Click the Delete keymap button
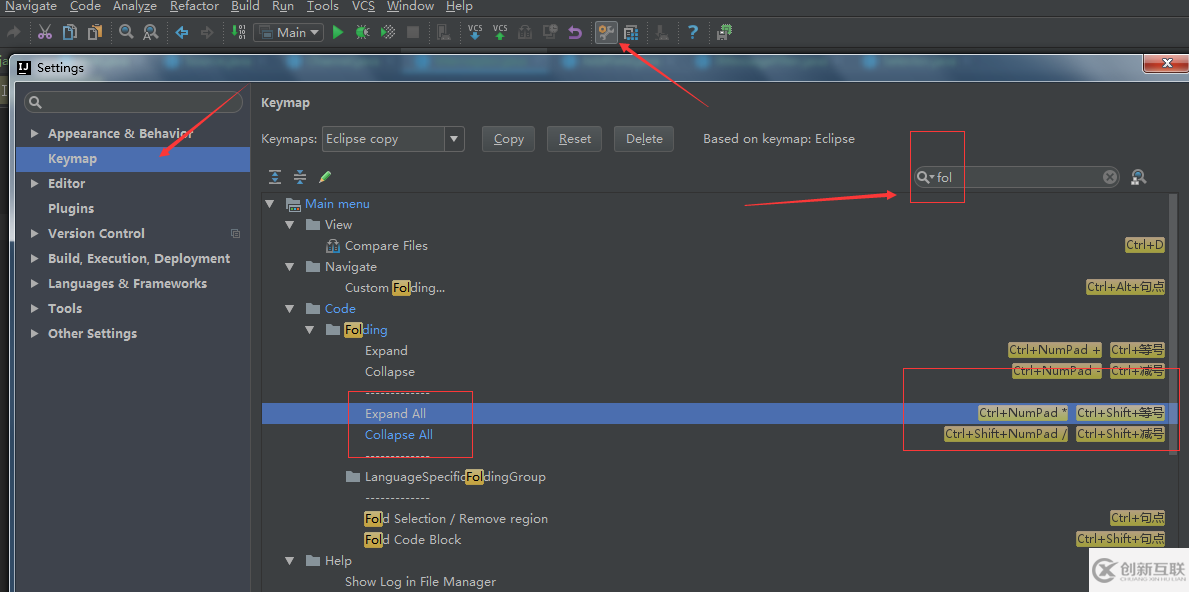This screenshot has height=592, width=1189. [644, 139]
